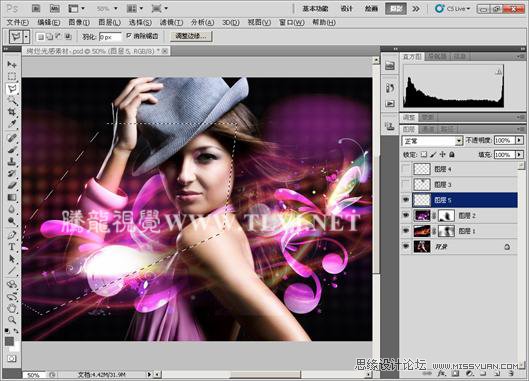This screenshot has height=381, width=529.
Task: Toggle Quick Mask mode icon
Action: 12,358
